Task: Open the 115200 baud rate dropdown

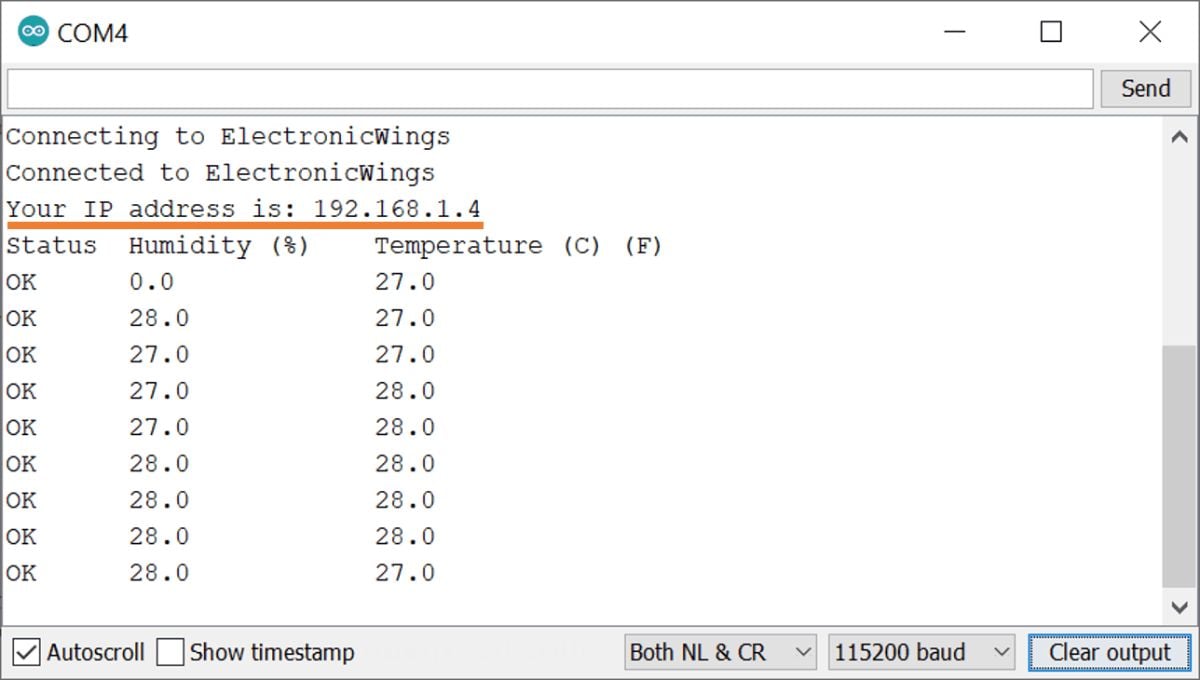Action: click(x=921, y=653)
